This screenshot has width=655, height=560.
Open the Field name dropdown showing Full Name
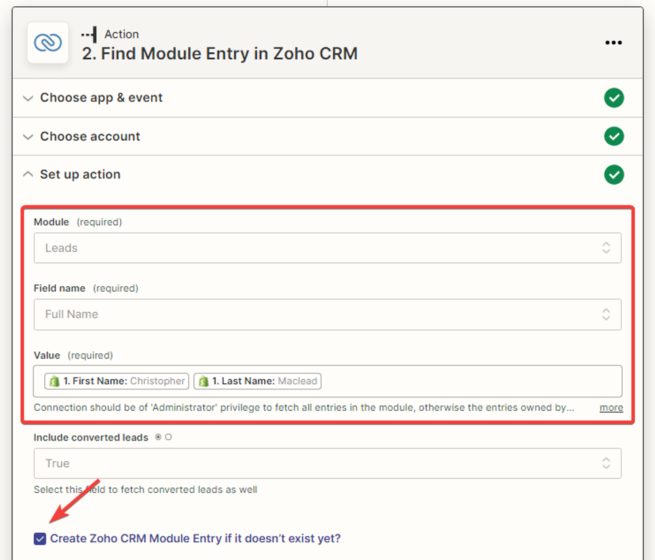point(327,314)
